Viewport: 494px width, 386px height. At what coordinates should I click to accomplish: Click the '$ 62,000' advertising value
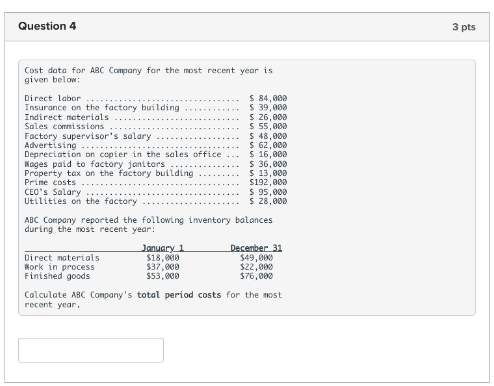[268, 145]
